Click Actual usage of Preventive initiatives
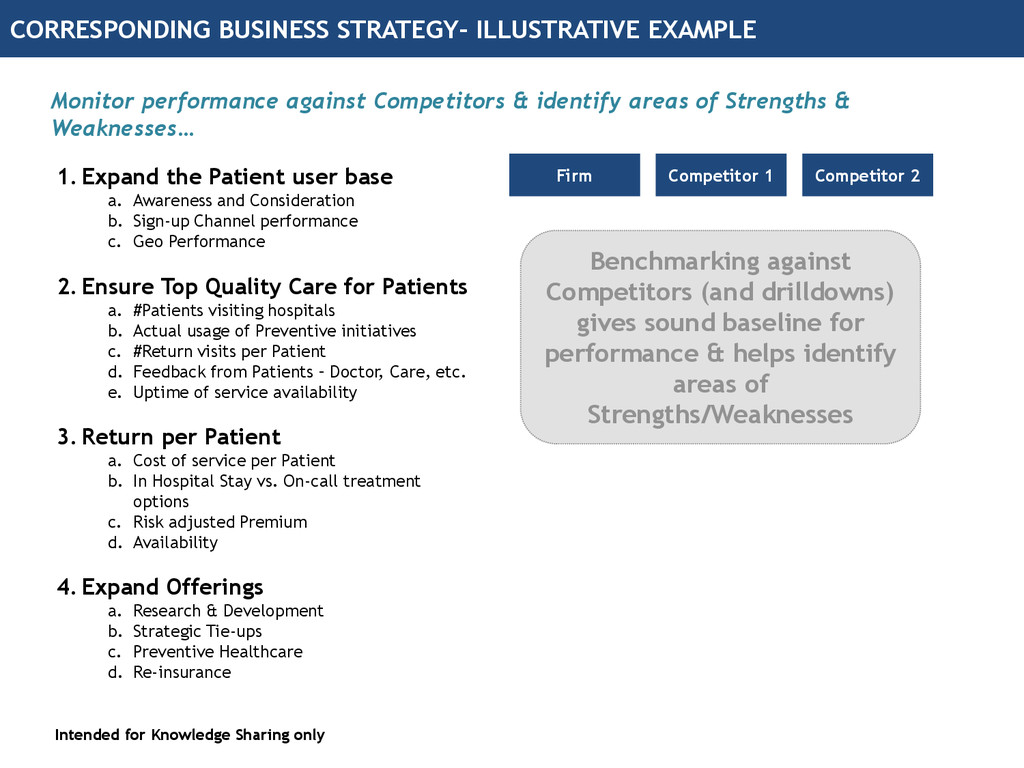This screenshot has height=768, width=1024. (274, 331)
